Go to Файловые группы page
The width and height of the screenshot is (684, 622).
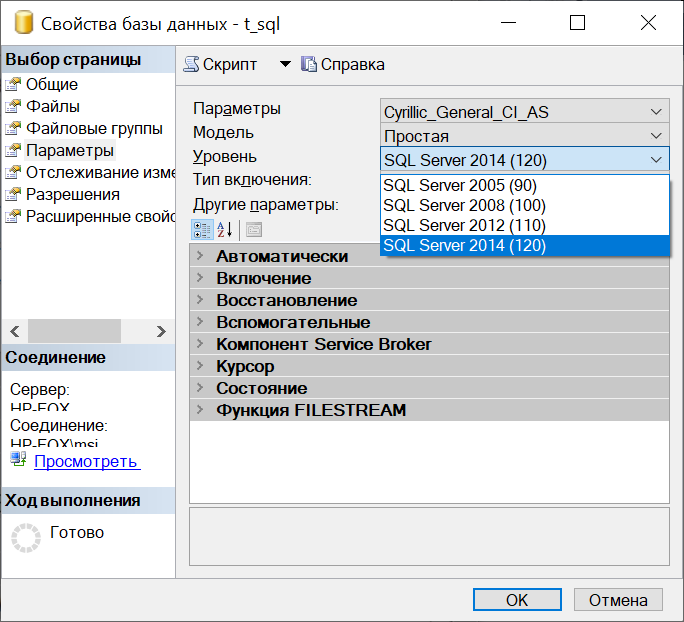[94, 128]
